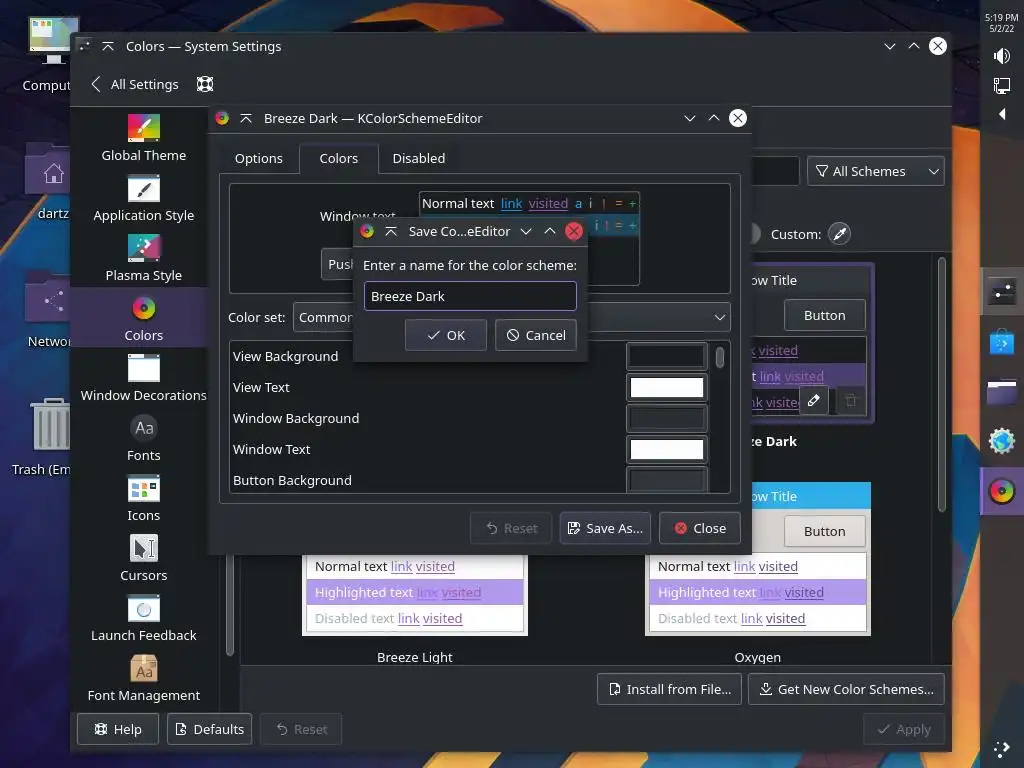Screen dimensions: 1024x768
Task: Open Fonts settings
Action: tap(144, 438)
